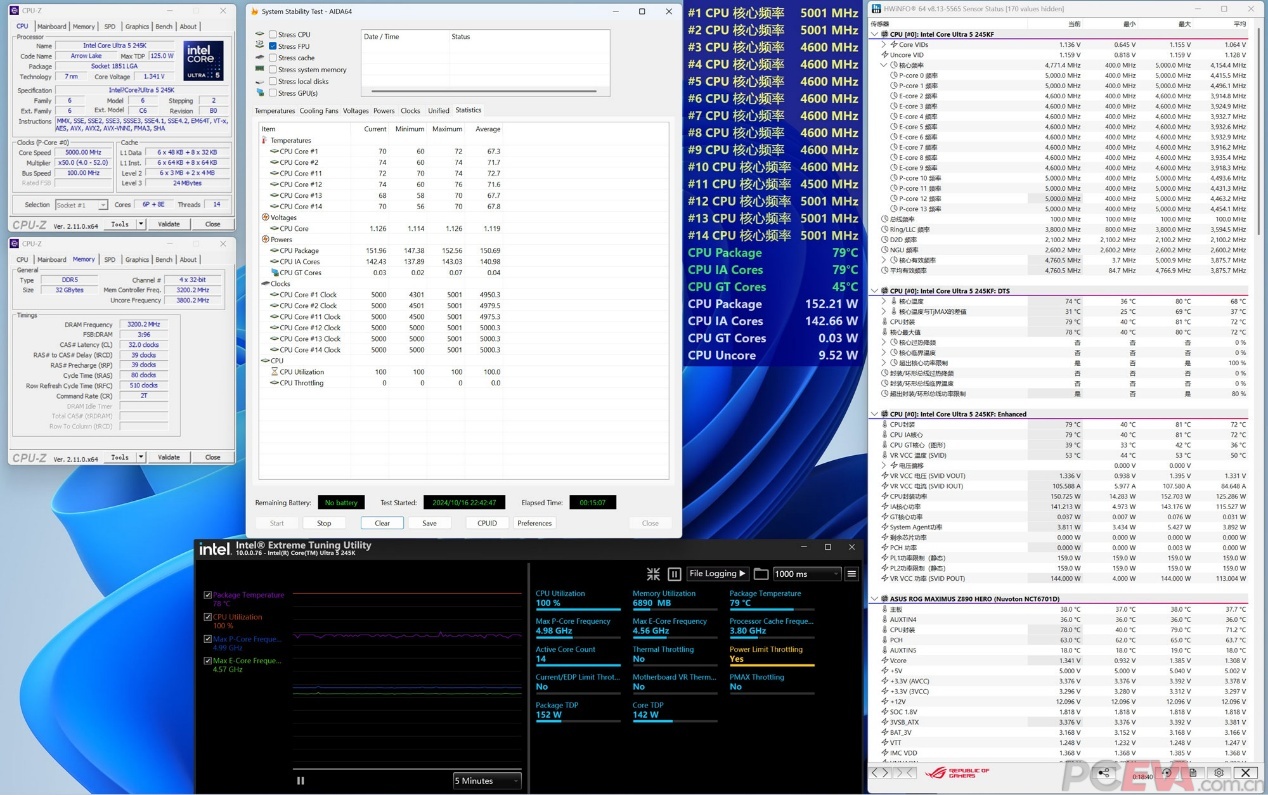Enable the Stress cache checkbox
This screenshot has height=795, width=1268.
coord(273,58)
